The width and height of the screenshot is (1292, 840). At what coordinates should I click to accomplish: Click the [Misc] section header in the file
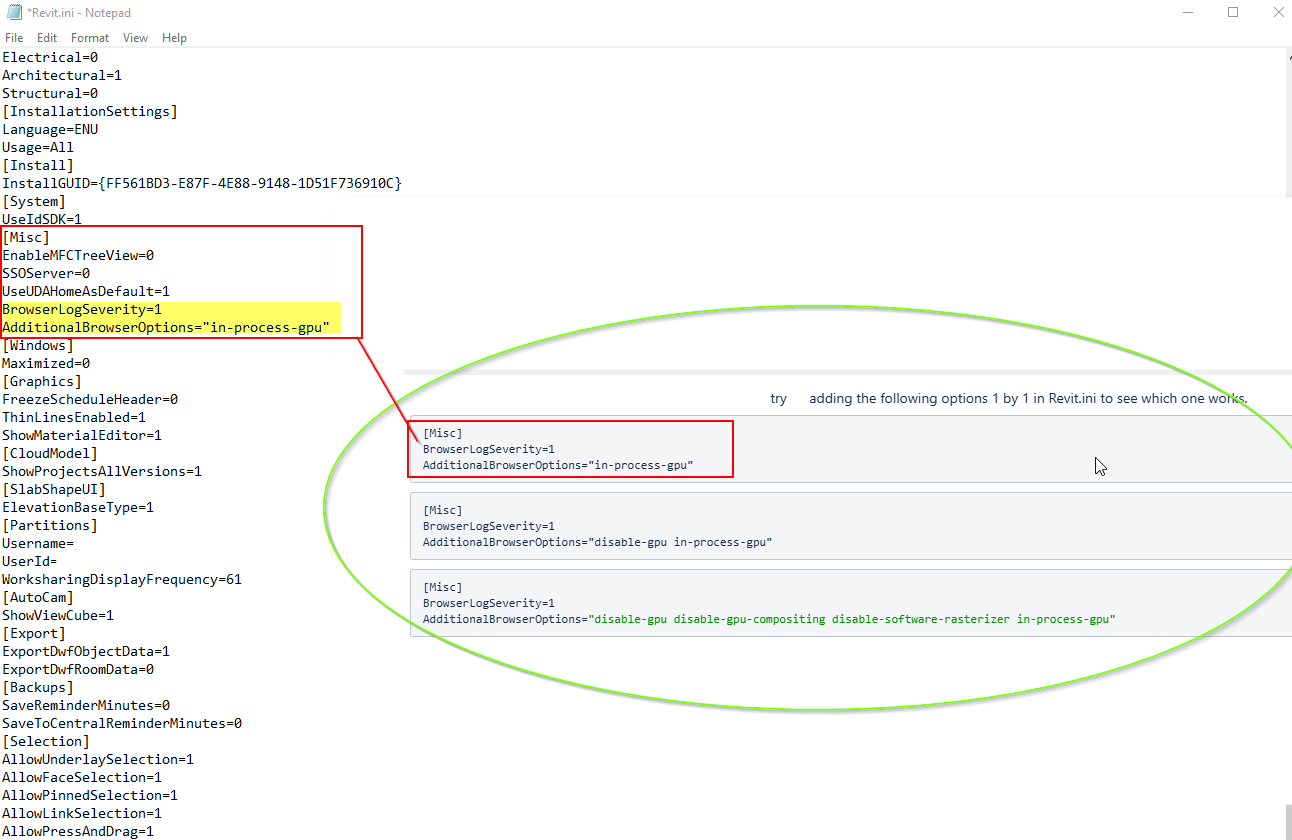(25, 237)
